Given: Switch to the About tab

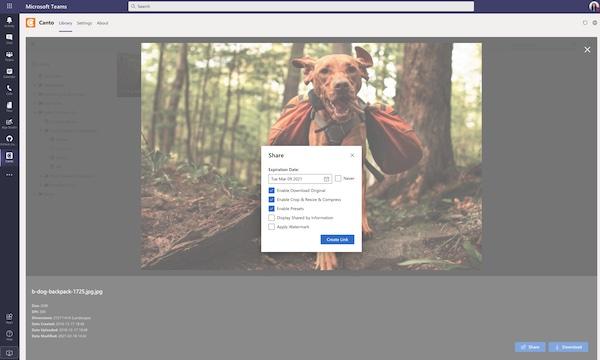Looking at the screenshot, I should point(103,23).
